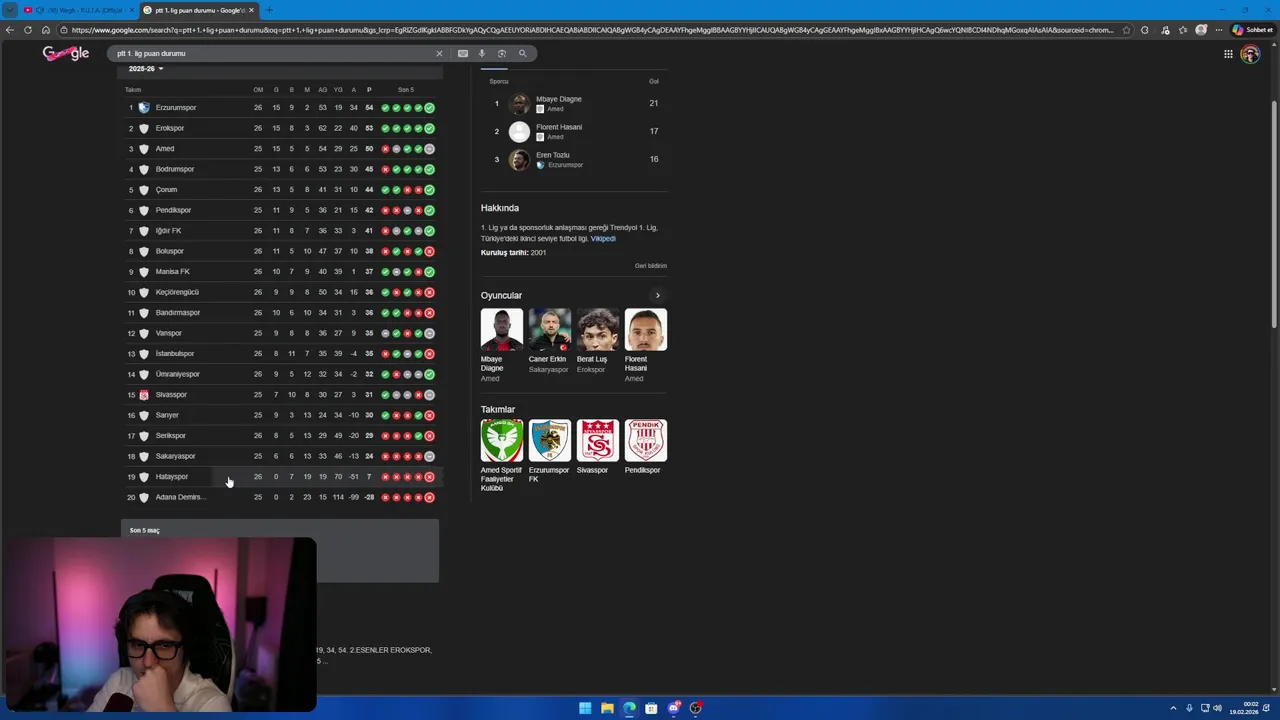
Task: Submit the query with the magnifier icon
Action: [x=522, y=54]
